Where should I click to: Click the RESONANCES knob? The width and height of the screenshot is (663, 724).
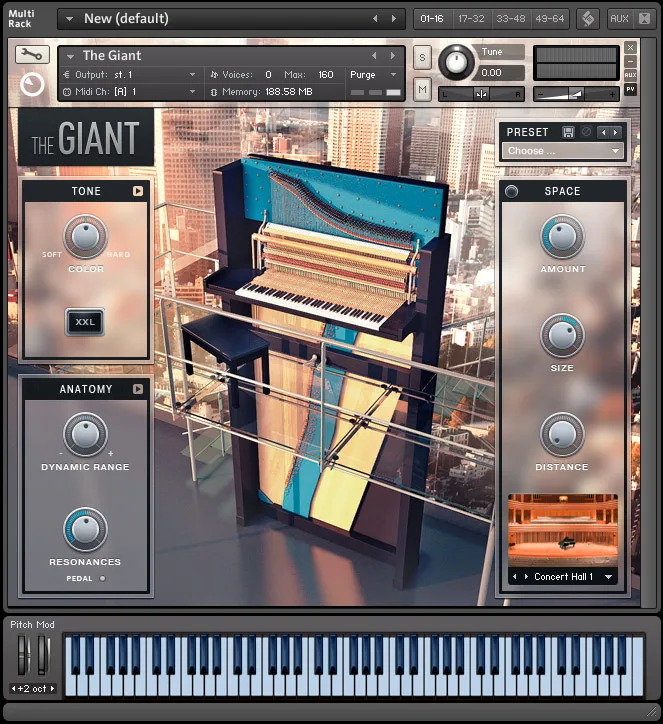tap(85, 530)
